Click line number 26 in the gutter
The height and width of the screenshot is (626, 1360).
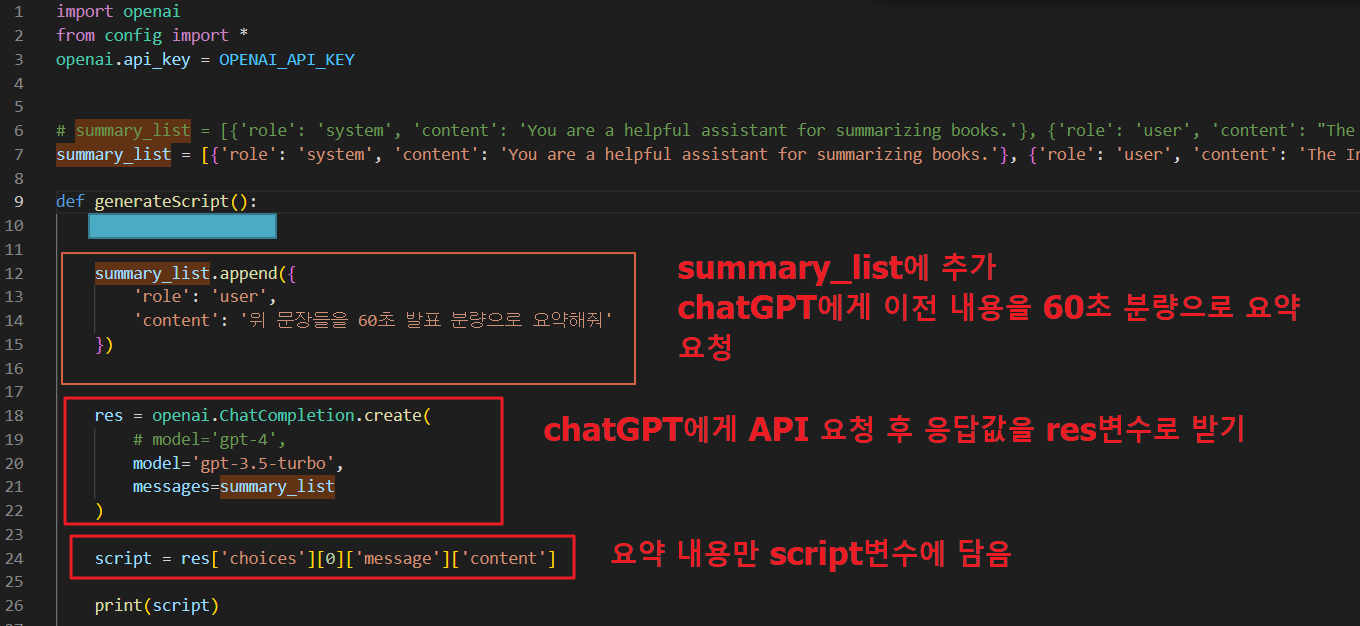(x=14, y=605)
